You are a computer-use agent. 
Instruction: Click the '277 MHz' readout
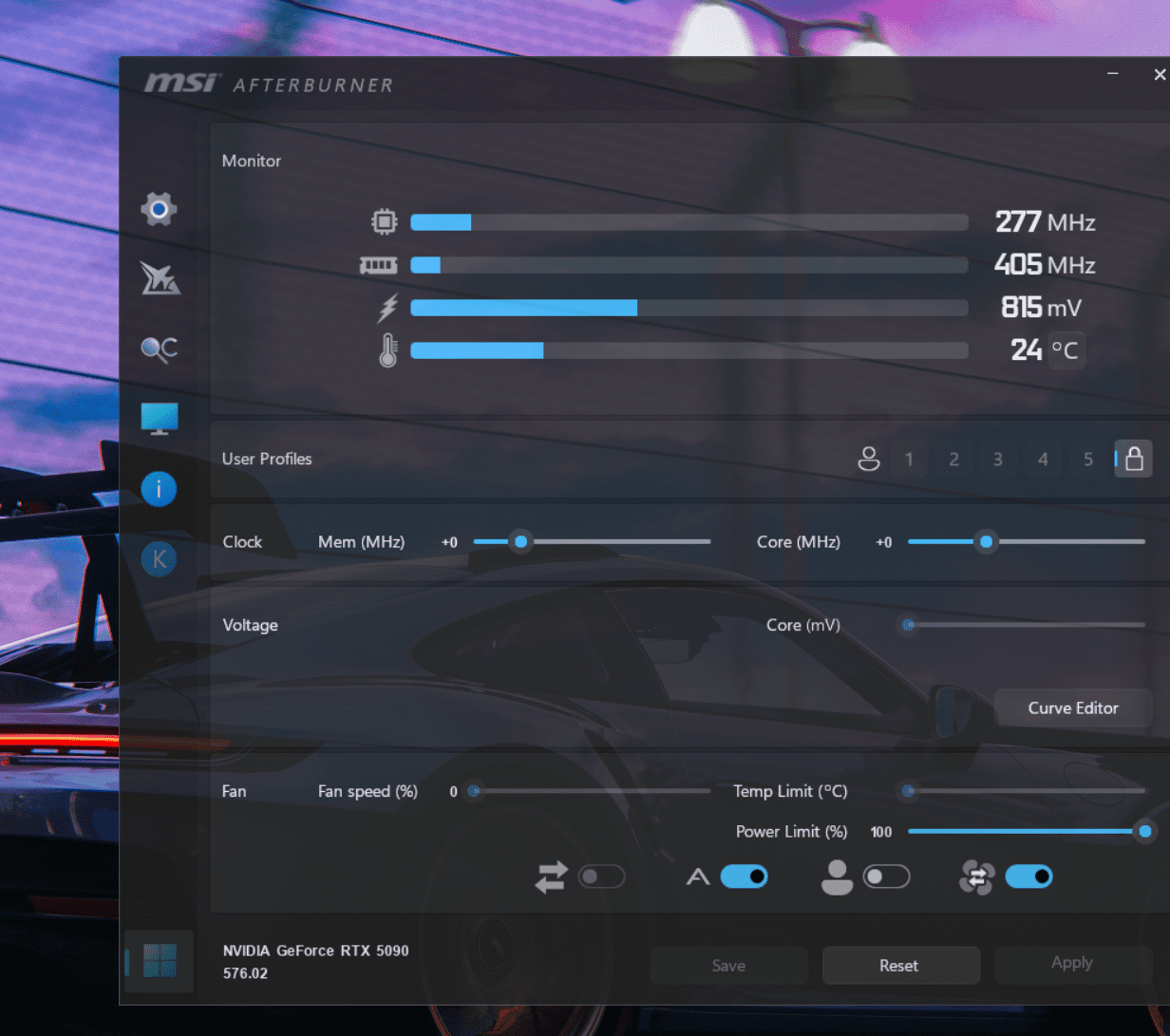coord(1045,222)
